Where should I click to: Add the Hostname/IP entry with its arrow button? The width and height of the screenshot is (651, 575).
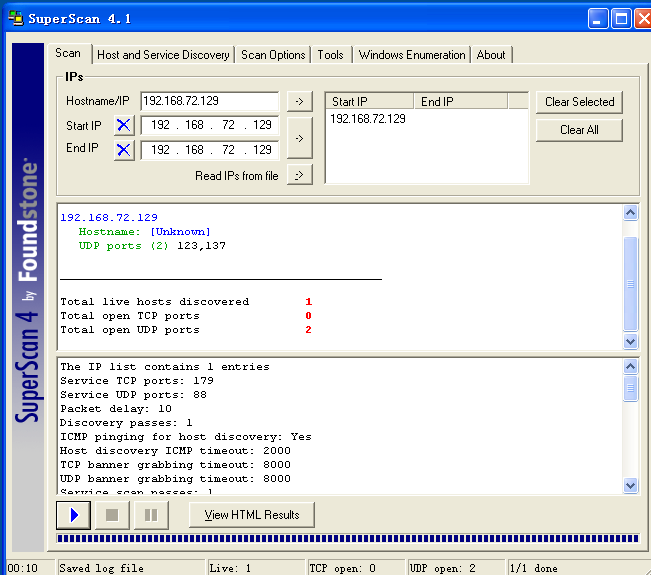point(300,102)
